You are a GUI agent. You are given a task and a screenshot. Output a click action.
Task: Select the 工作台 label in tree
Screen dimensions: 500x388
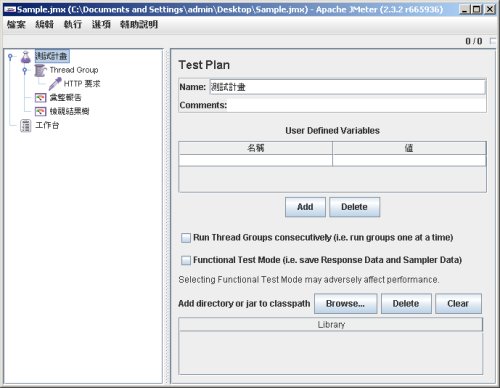point(47,125)
